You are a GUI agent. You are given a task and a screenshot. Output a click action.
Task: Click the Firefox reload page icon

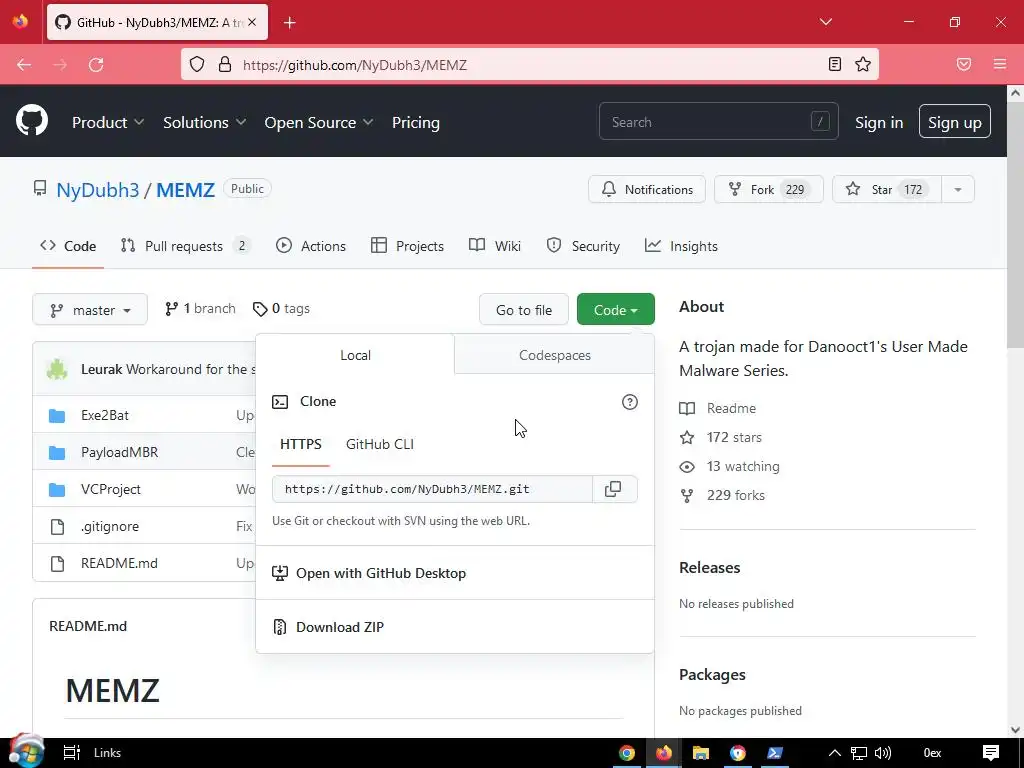coord(96,65)
